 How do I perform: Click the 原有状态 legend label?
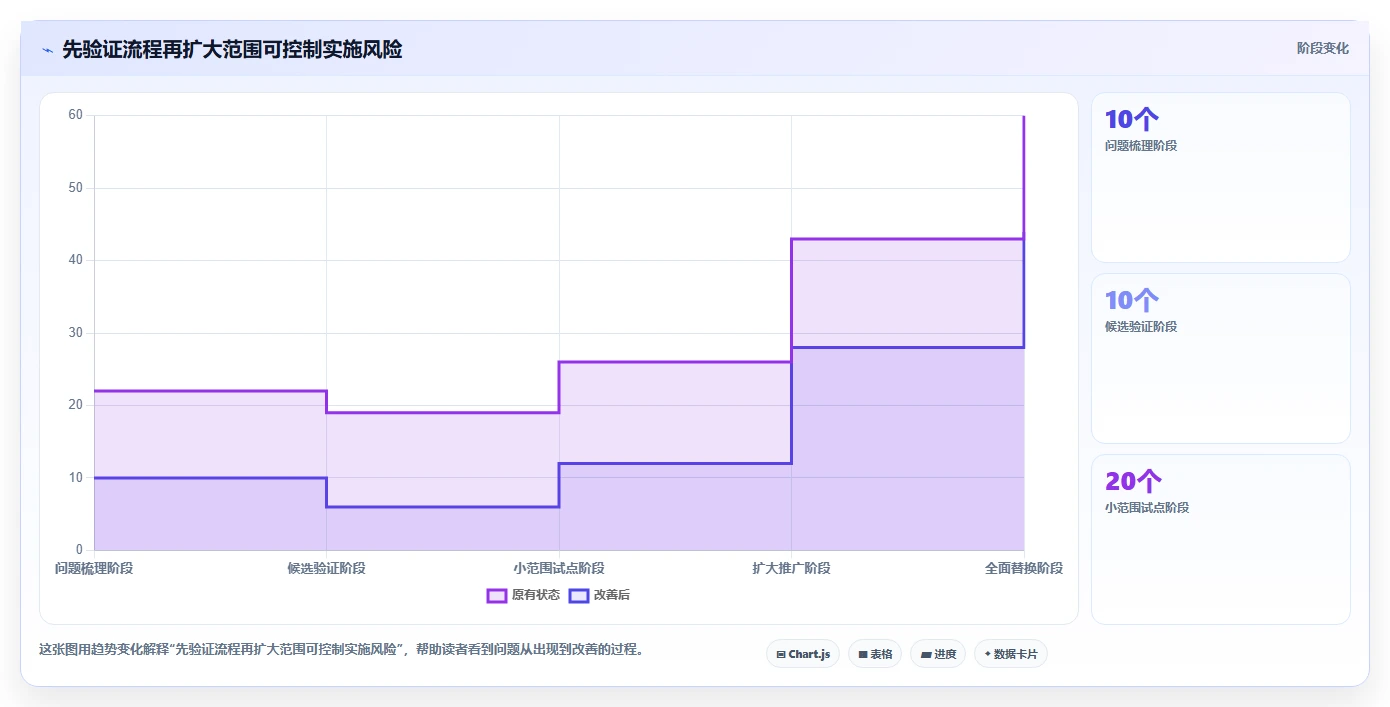pos(536,595)
